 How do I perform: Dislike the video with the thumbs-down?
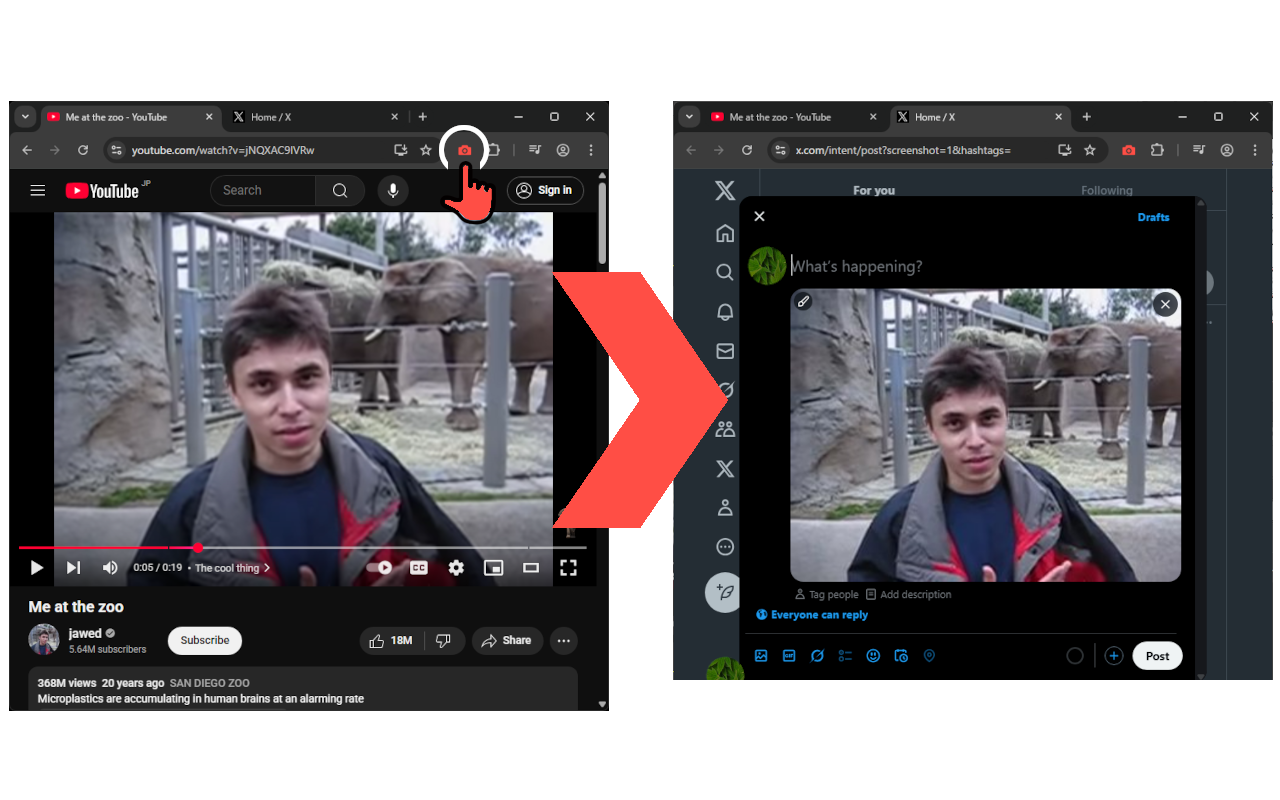coord(444,640)
